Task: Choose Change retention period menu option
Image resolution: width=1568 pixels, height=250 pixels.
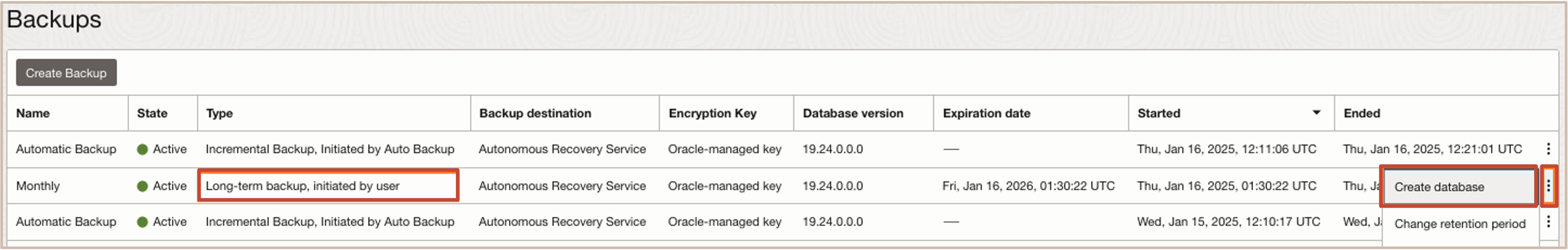Action: click(1459, 224)
